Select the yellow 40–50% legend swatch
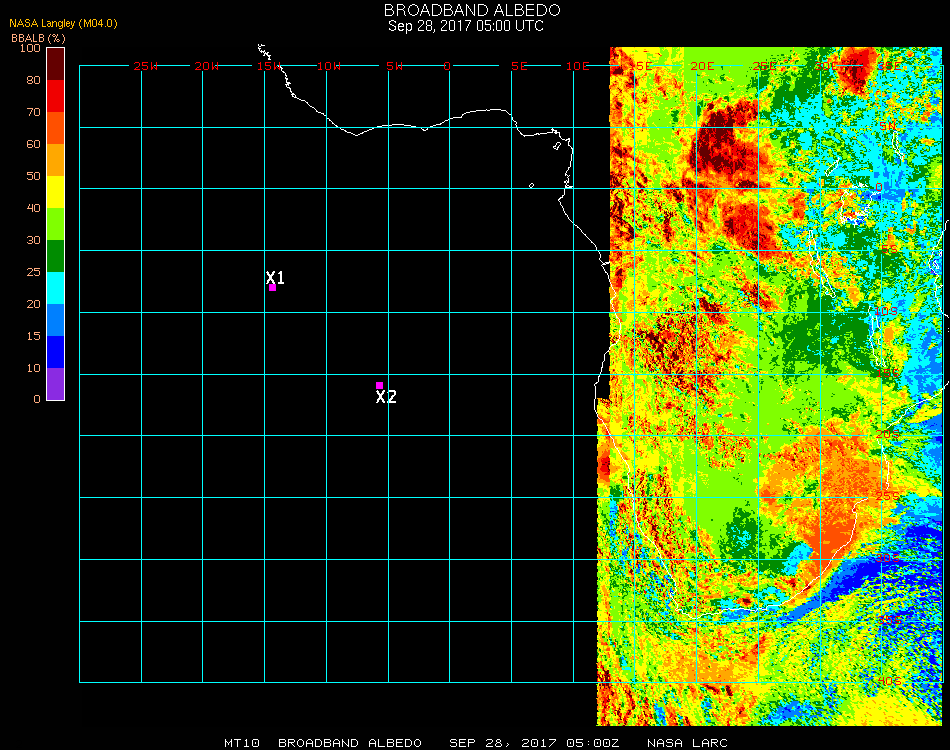The height and width of the screenshot is (750, 950). (56, 192)
